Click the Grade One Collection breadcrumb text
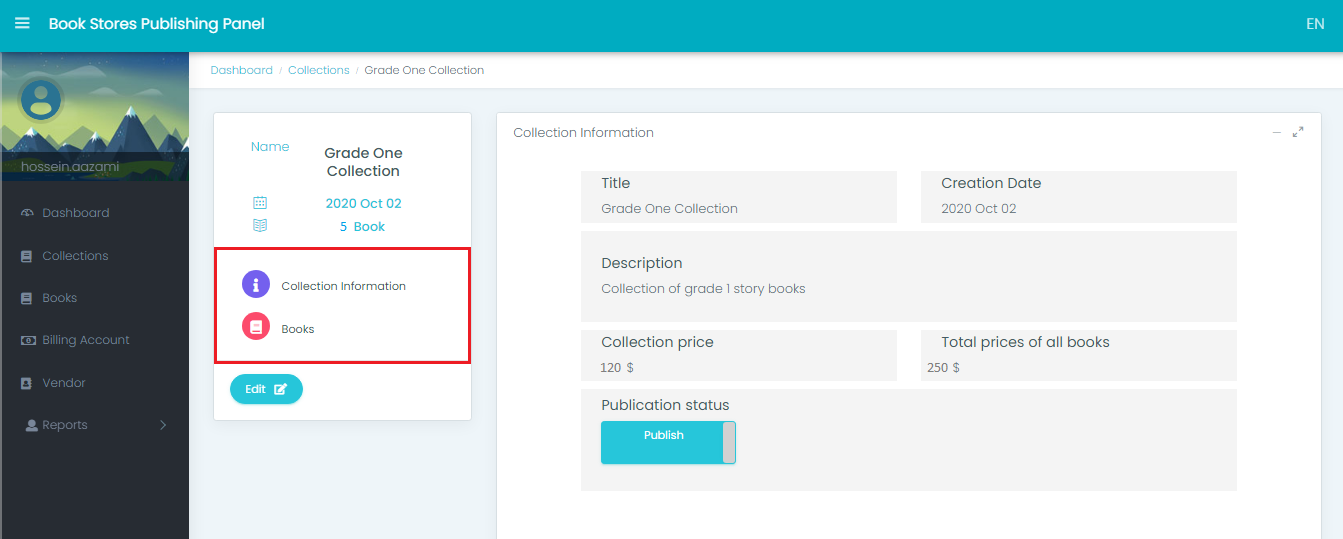Viewport: 1343px width, 539px height. coord(424,70)
